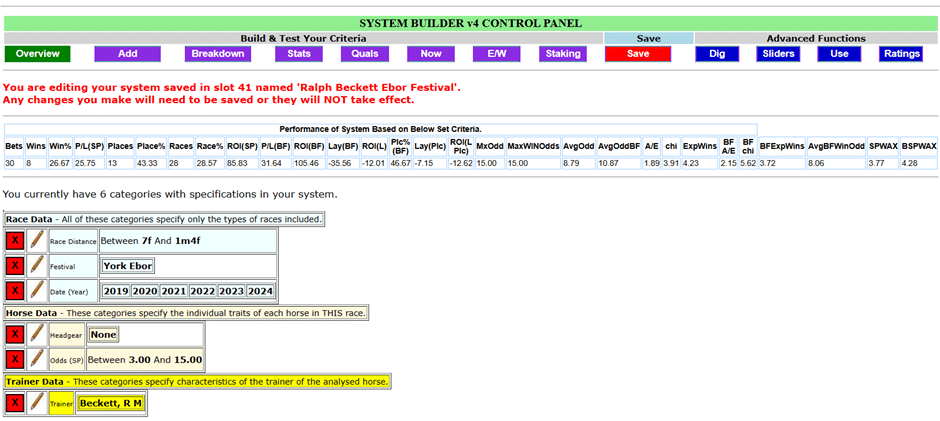Delete the Trainer criterion with red X
This screenshot has height=421, width=940.
tap(15, 403)
